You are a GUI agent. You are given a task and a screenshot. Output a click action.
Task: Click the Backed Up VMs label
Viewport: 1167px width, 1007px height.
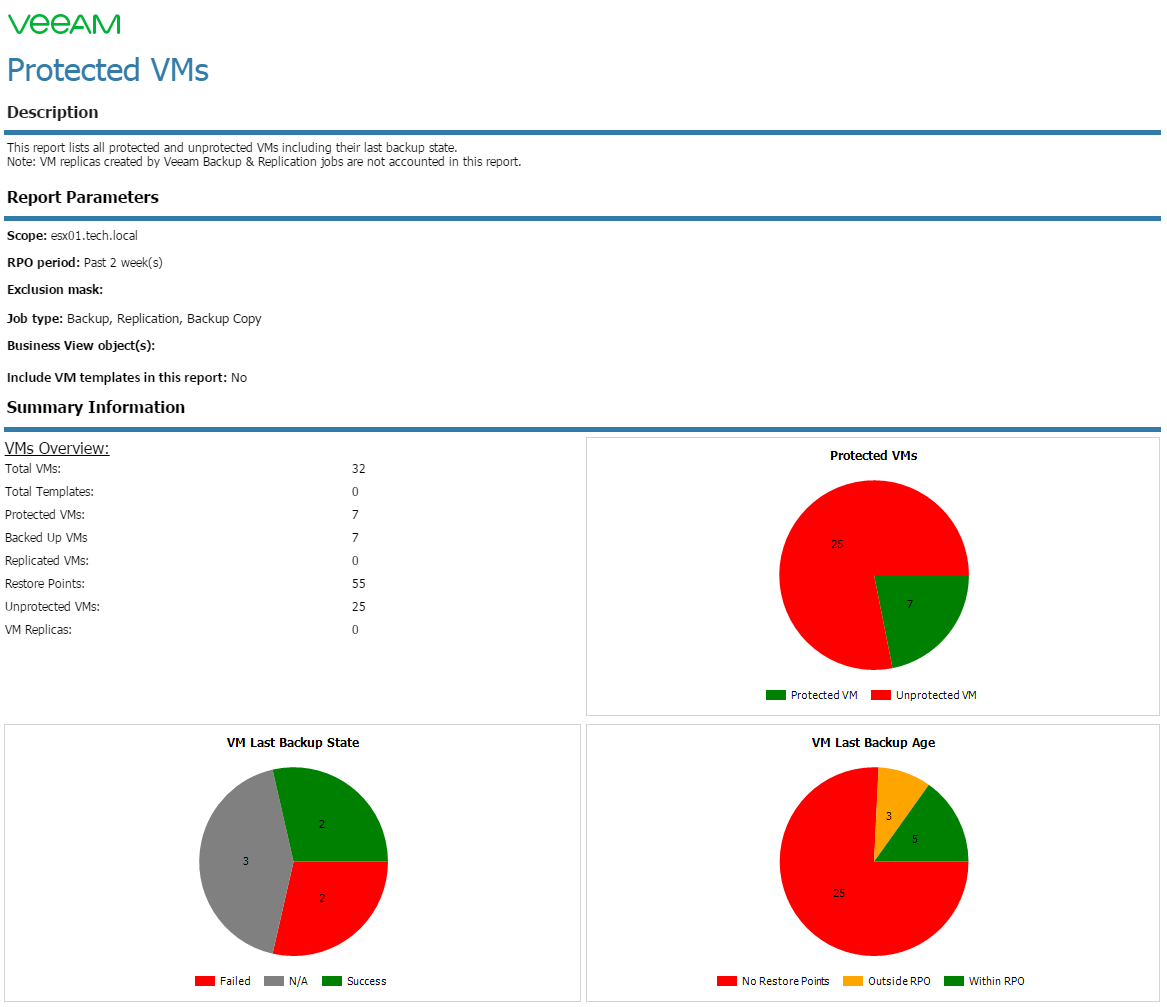46,538
